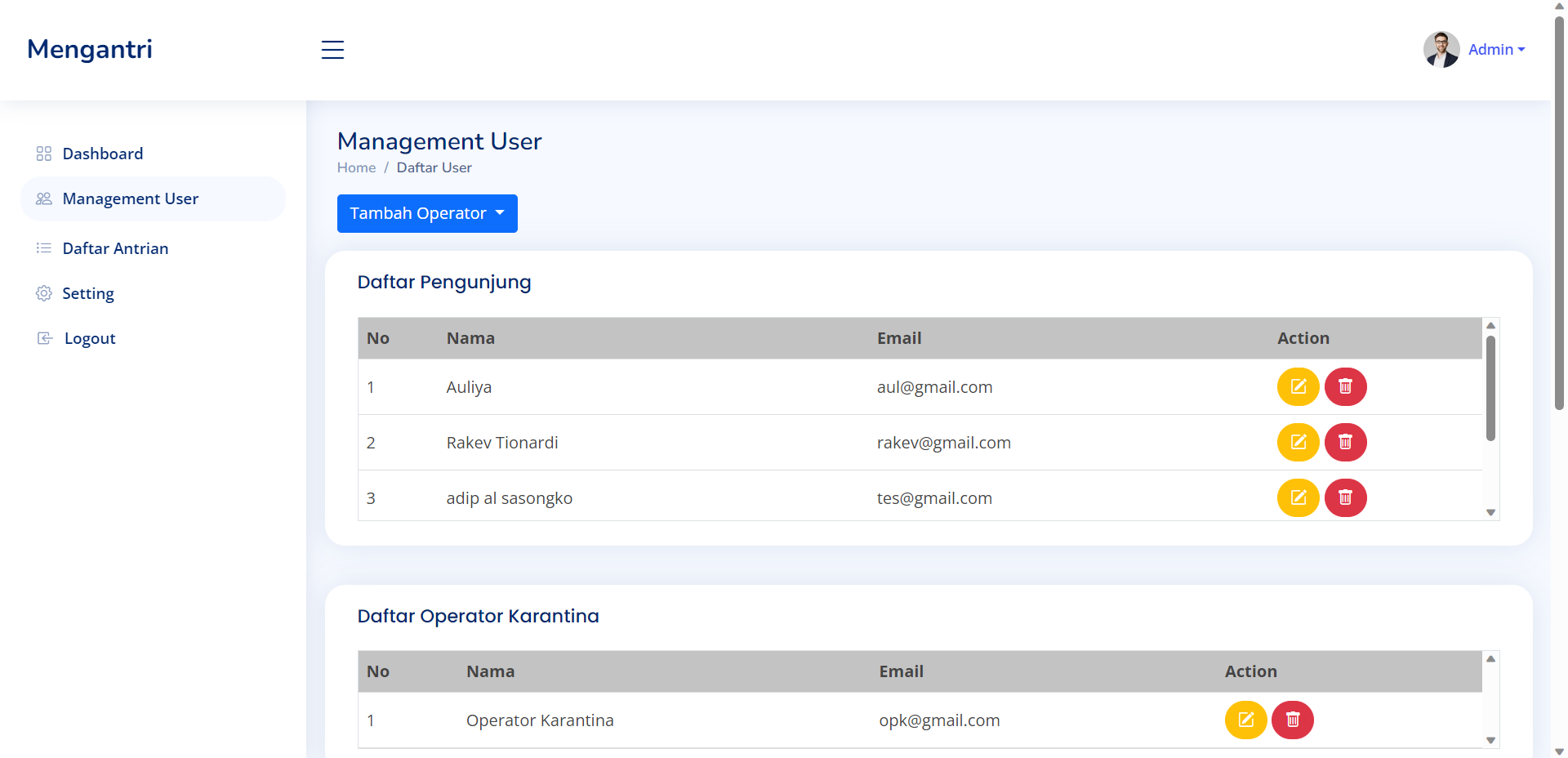Expand the Tambah Operator dropdown button

point(427,213)
